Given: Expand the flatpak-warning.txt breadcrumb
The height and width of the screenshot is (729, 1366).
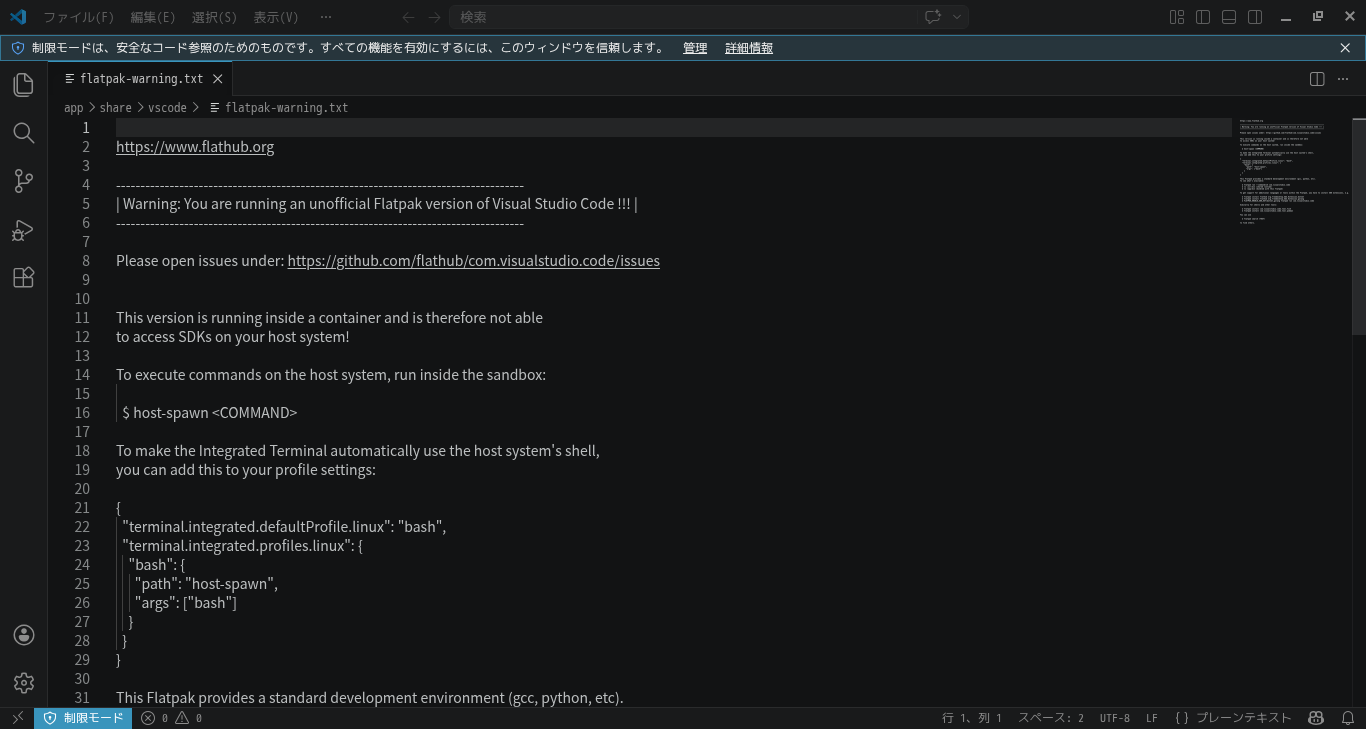Looking at the screenshot, I should 278,108.
